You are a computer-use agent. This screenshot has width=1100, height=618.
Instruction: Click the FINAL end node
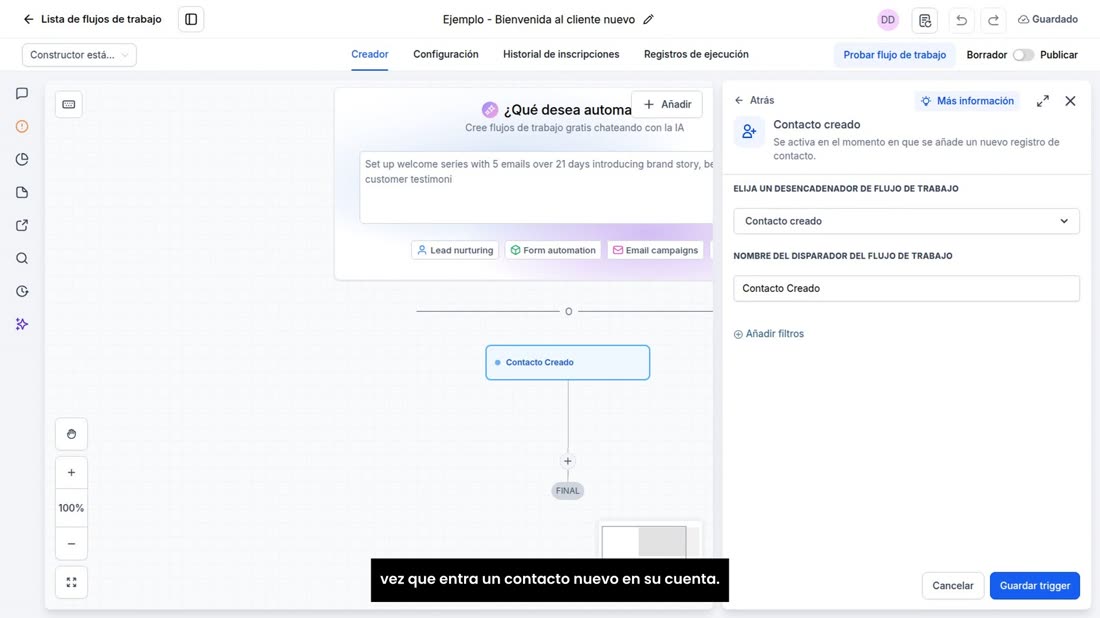click(568, 491)
